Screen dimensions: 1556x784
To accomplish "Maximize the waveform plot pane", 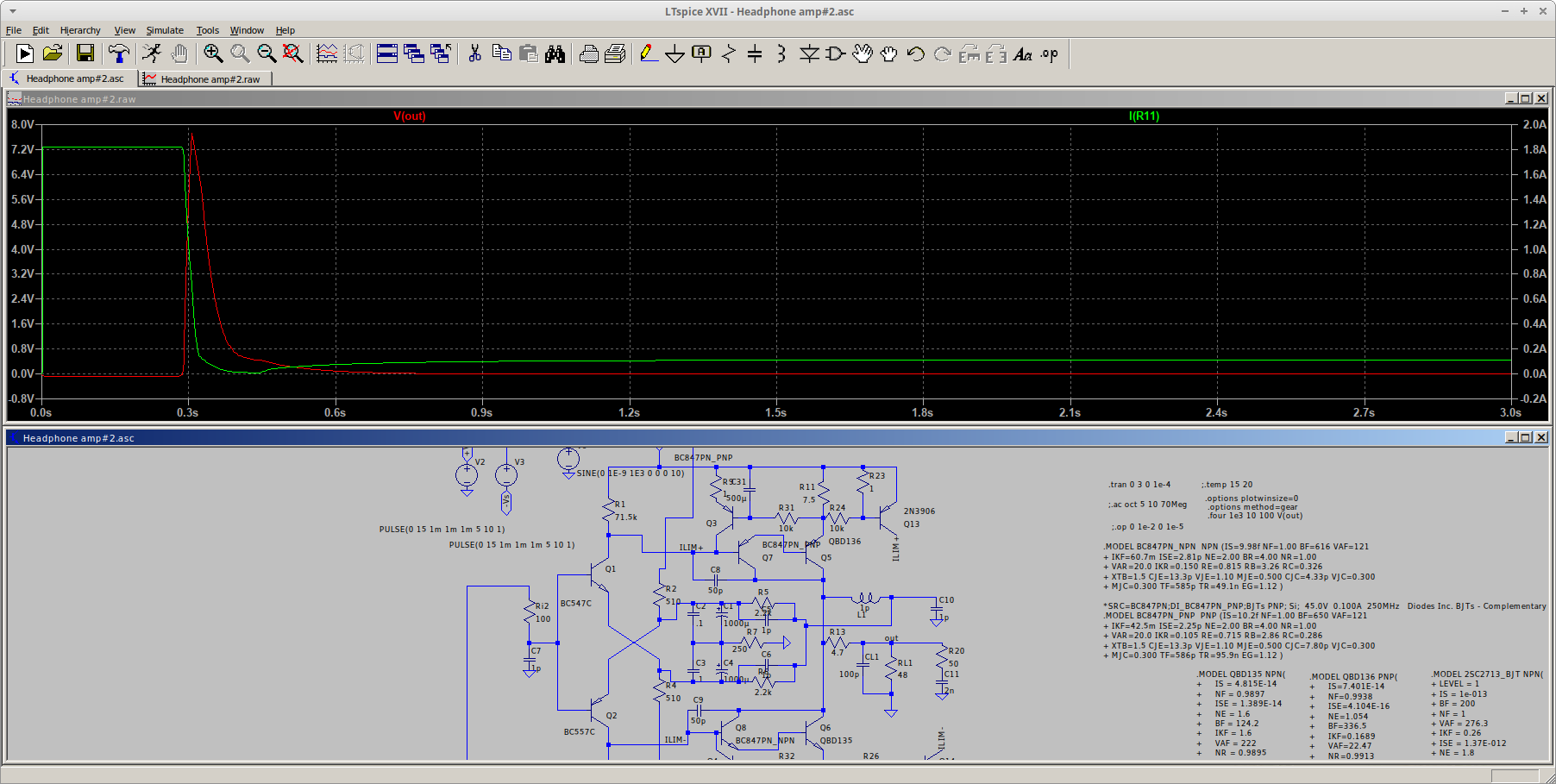I will 1526,98.
